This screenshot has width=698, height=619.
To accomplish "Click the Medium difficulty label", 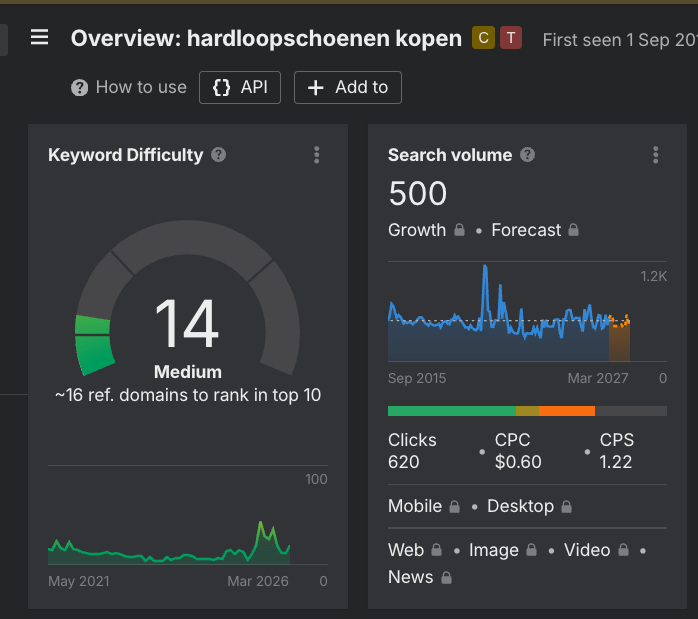I will pos(188,372).
